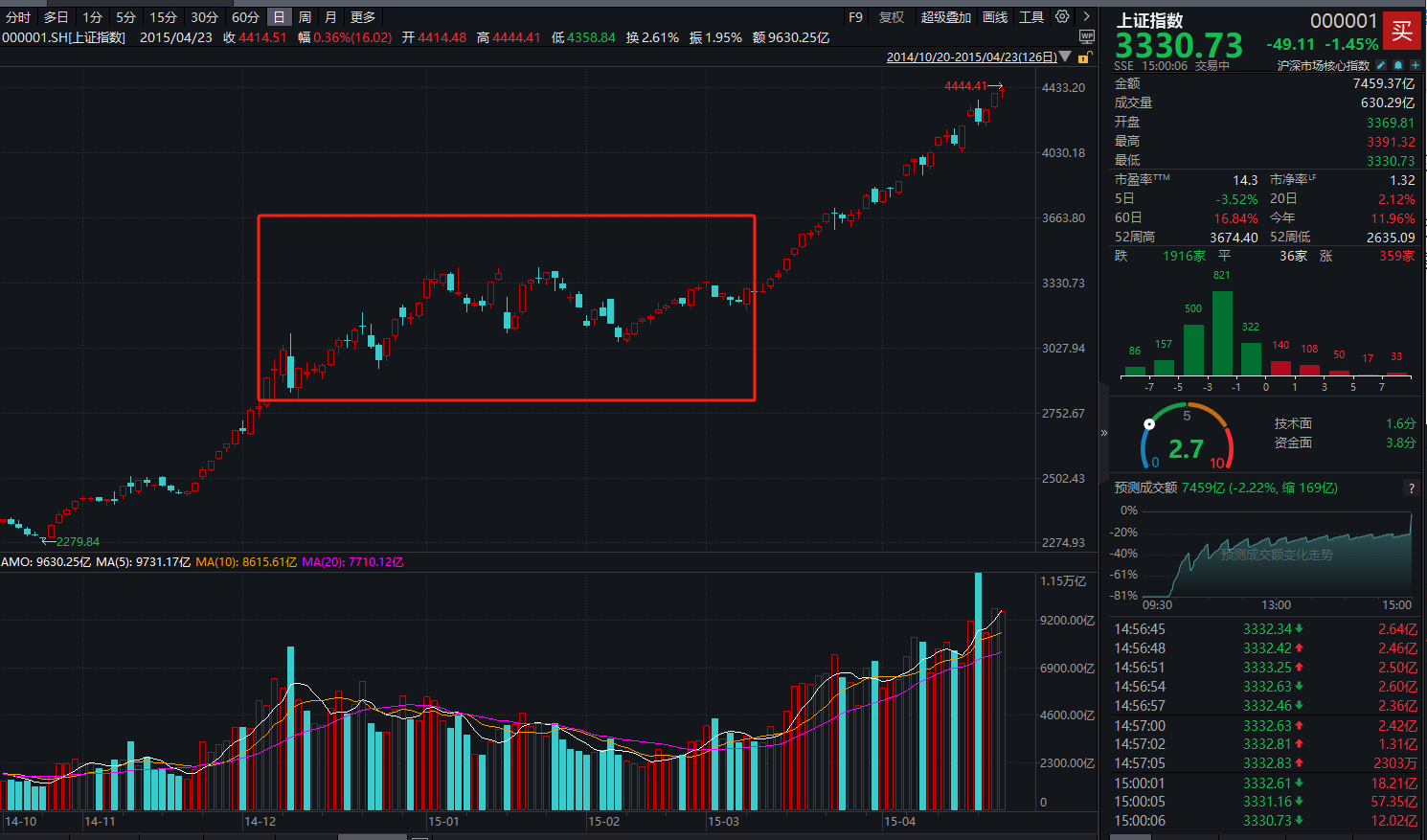Click the 2.7 score gauge
Screen dimensions: 1427x840
pyautogui.click(x=1186, y=439)
